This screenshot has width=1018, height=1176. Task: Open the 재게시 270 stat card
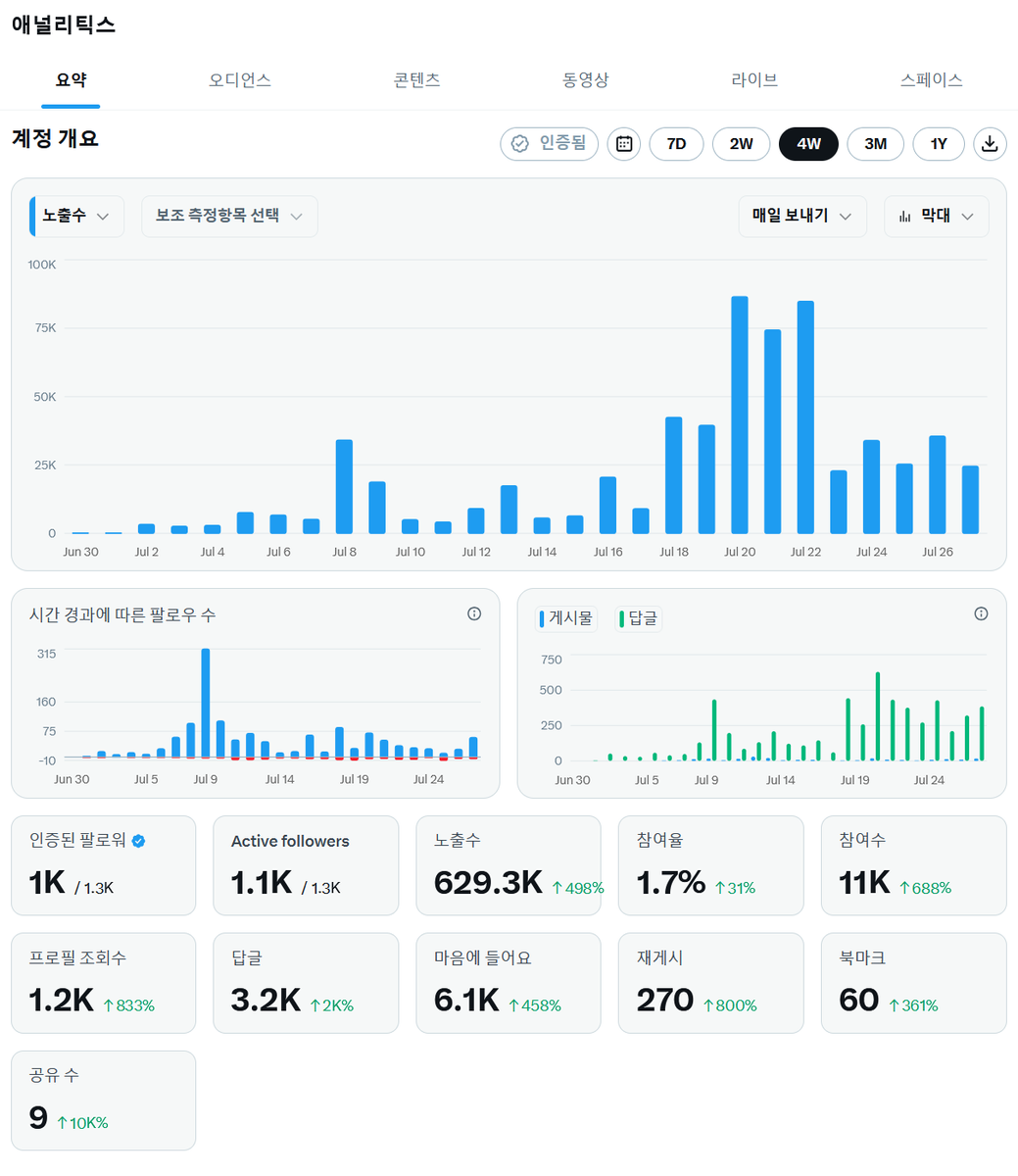(710, 983)
